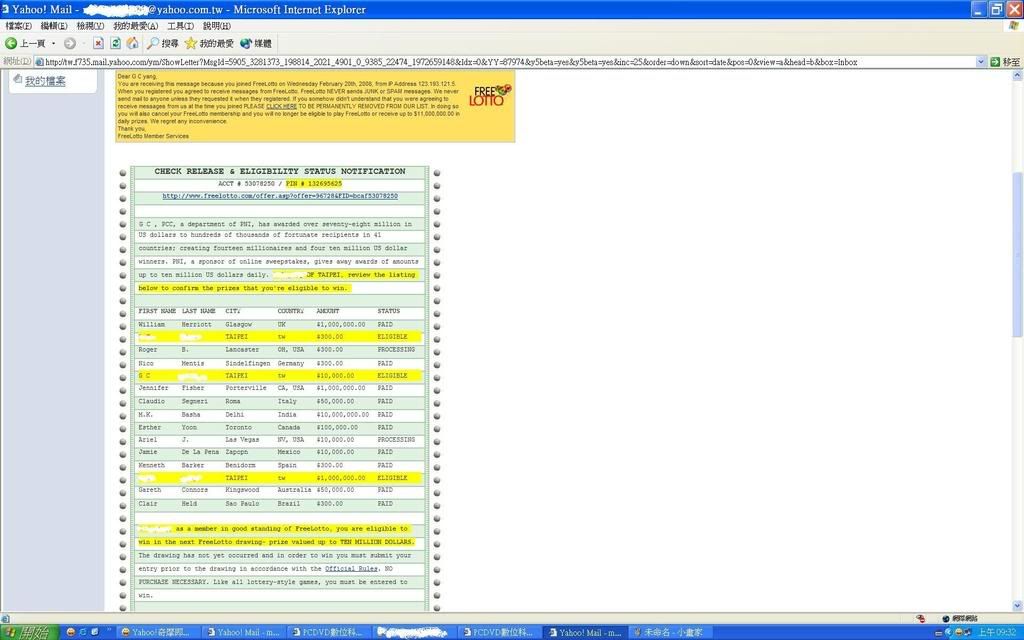Click the William cell in the winners table

tap(152, 325)
